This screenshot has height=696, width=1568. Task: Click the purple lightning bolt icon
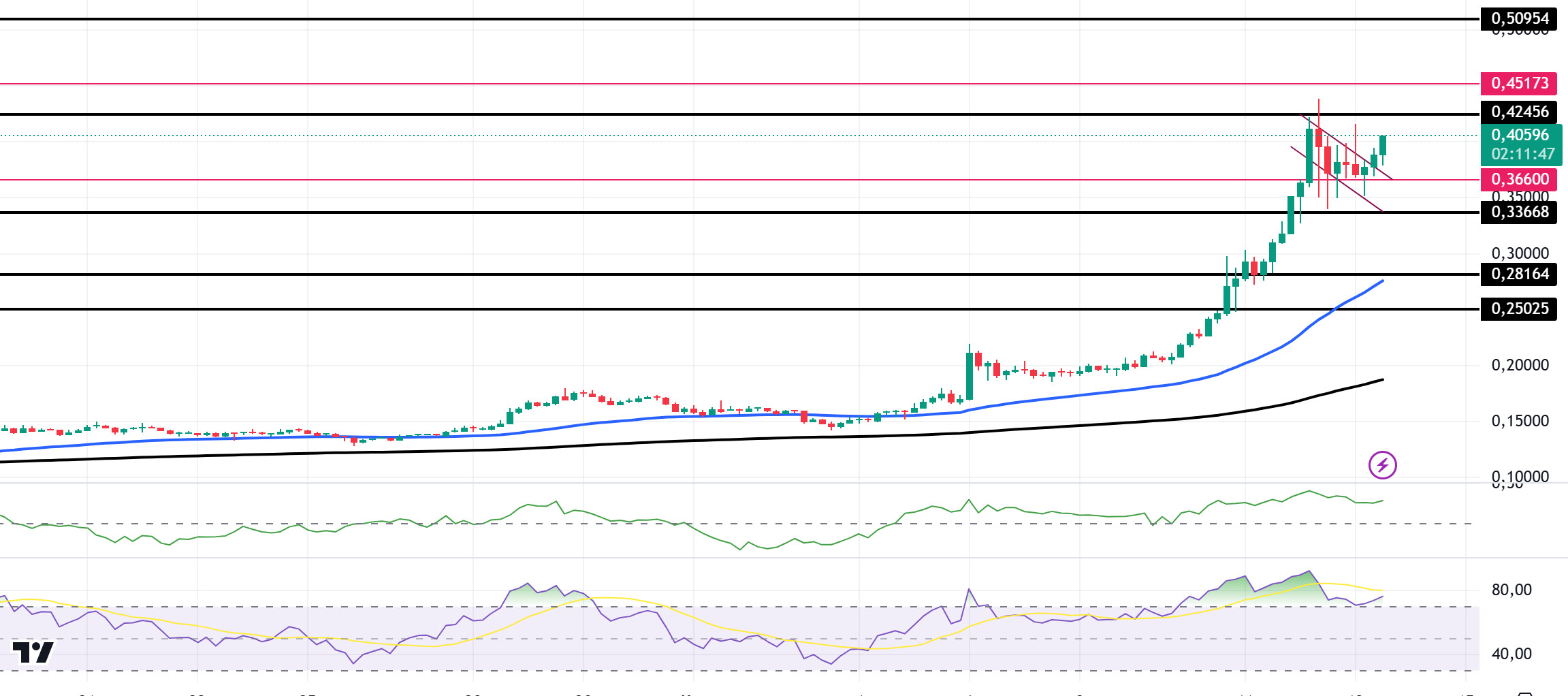[1382, 465]
